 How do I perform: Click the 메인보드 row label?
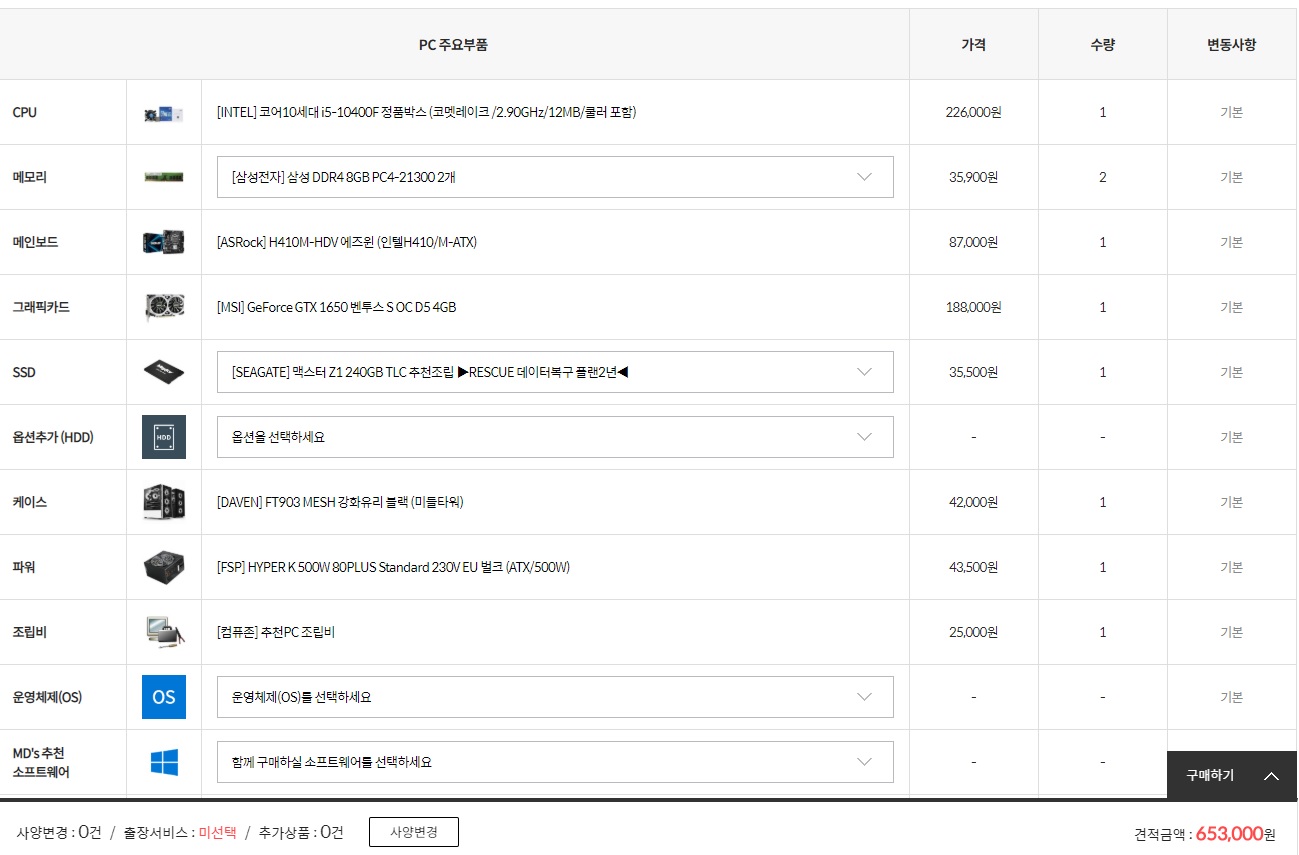(x=35, y=242)
